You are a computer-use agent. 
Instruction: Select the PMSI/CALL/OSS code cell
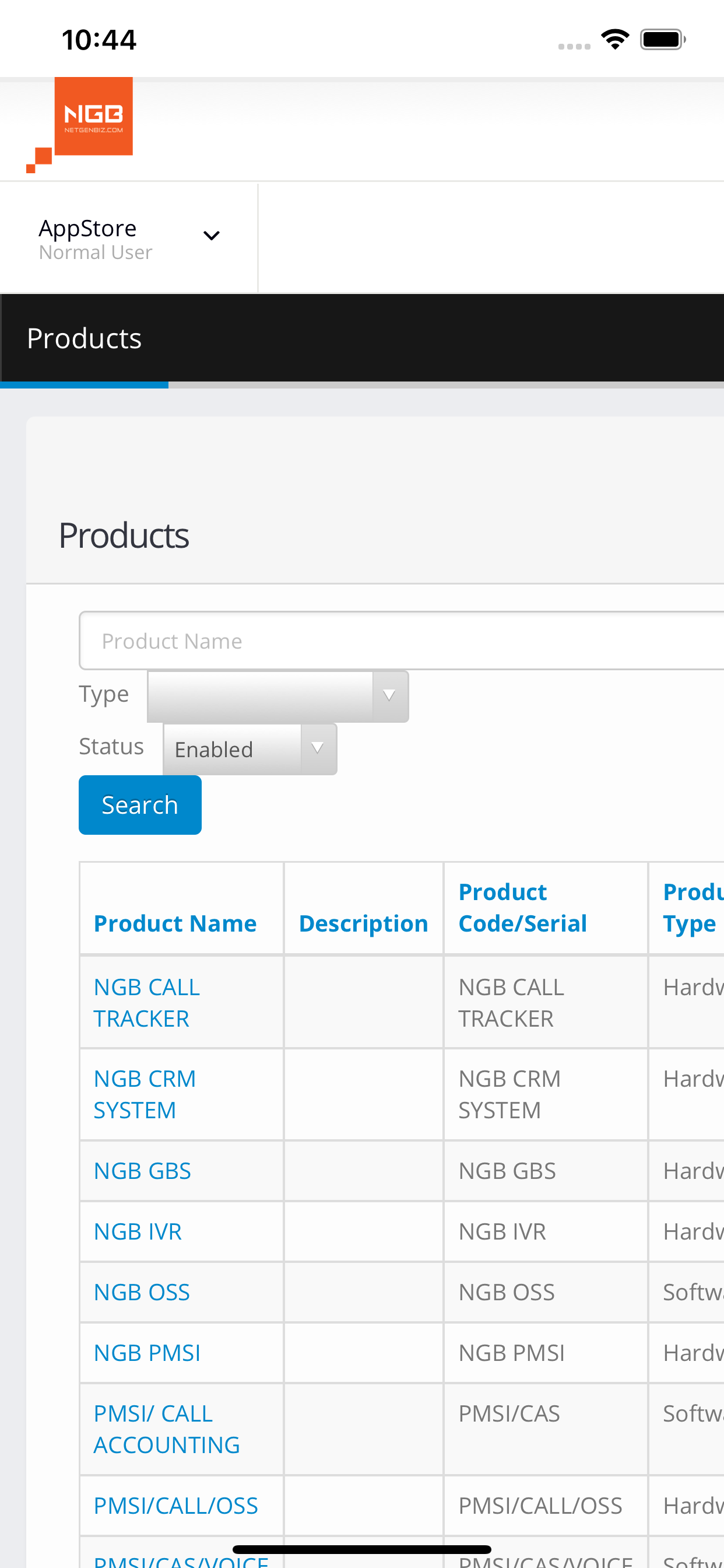pos(546,1506)
